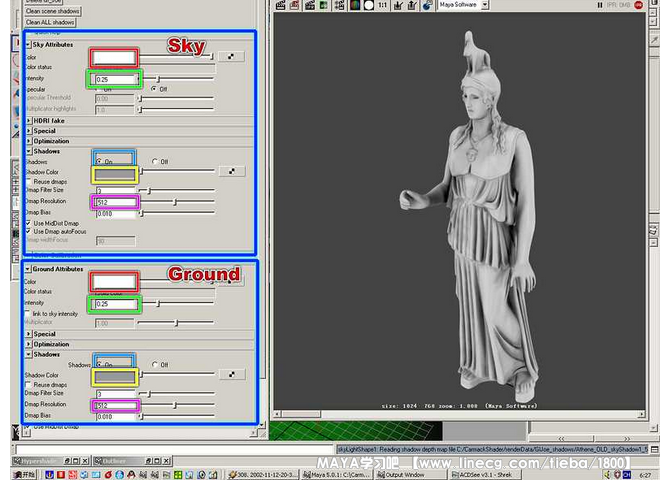Select Sky Shadows On radio button
The image size is (668, 480).
point(99,161)
